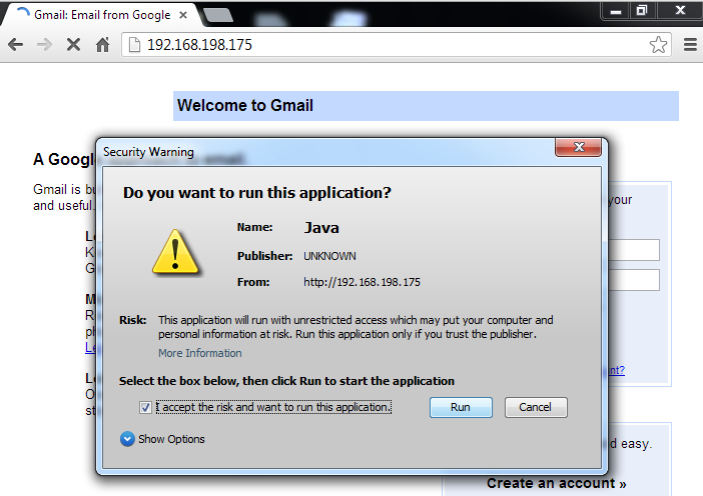Go back with the browser back arrow

coord(15,44)
